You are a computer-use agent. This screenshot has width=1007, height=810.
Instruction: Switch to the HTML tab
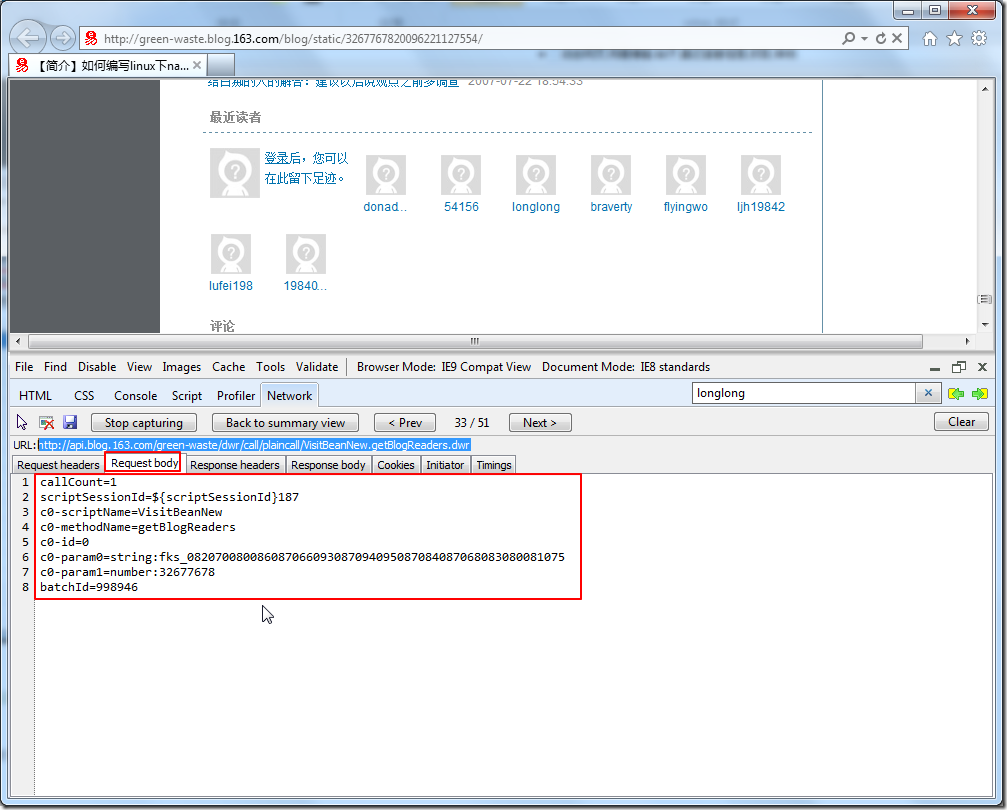coord(35,396)
